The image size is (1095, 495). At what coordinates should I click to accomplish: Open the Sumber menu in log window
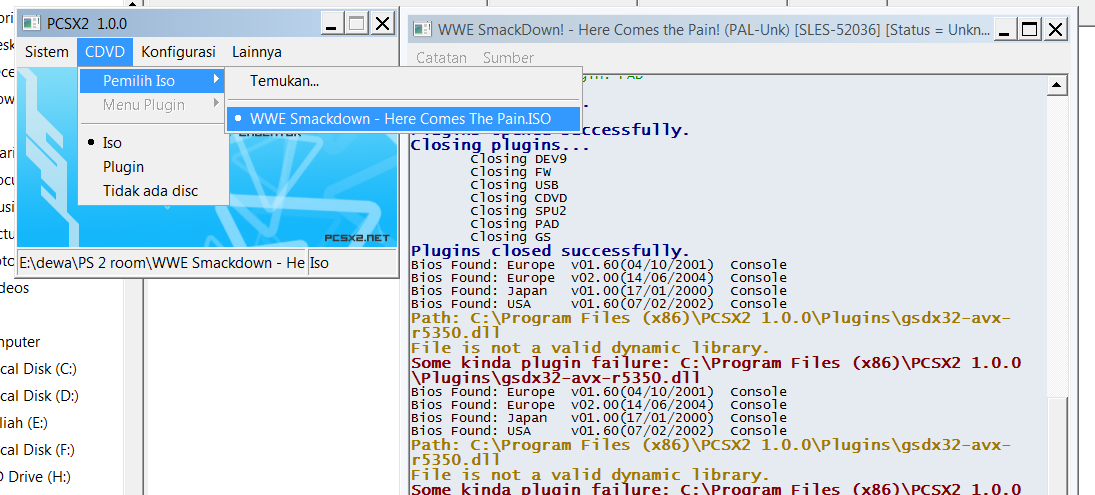(508, 58)
